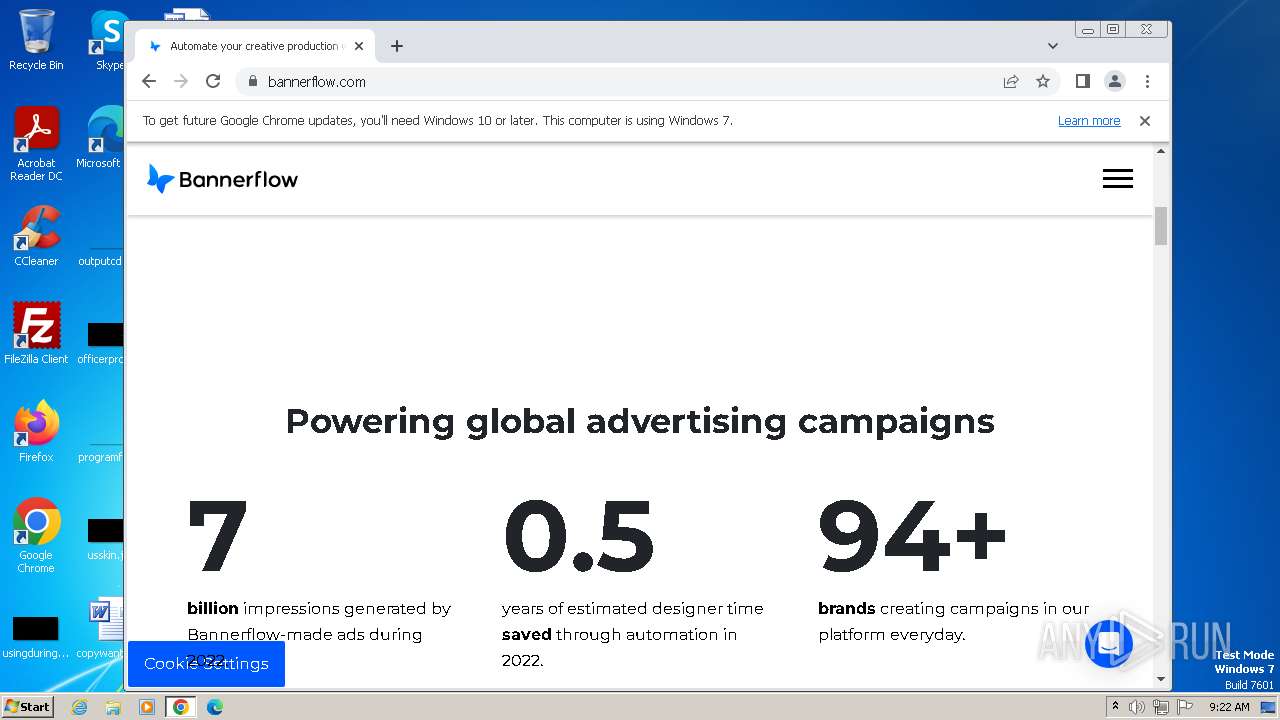1280x720 pixels.
Task: Select the 'usingduring' desktop file
Action: point(36,635)
